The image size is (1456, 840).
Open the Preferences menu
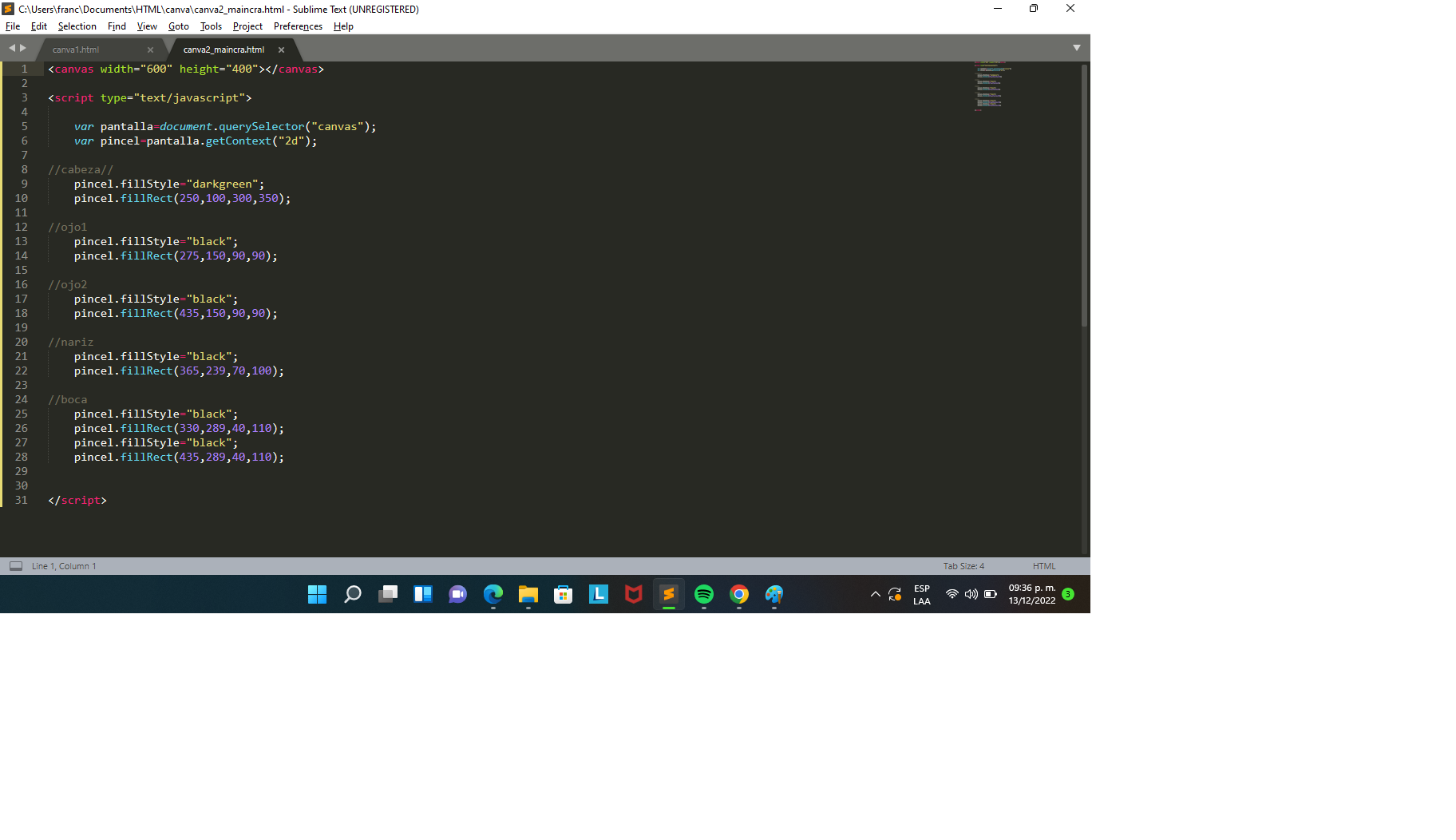[x=298, y=26]
